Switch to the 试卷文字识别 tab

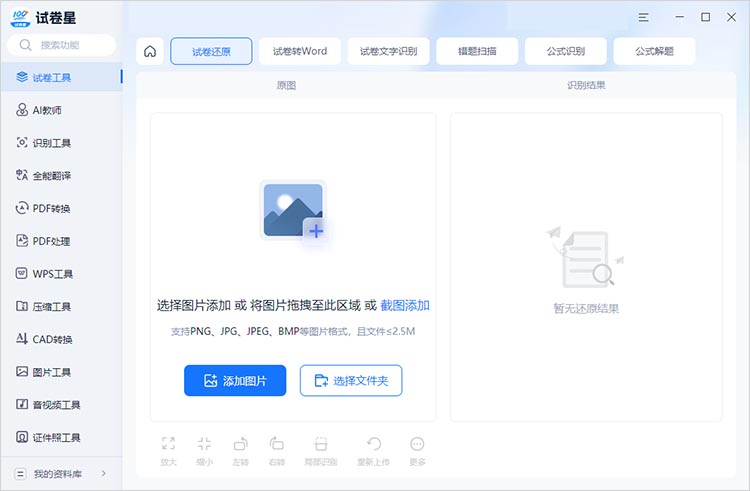tap(388, 51)
